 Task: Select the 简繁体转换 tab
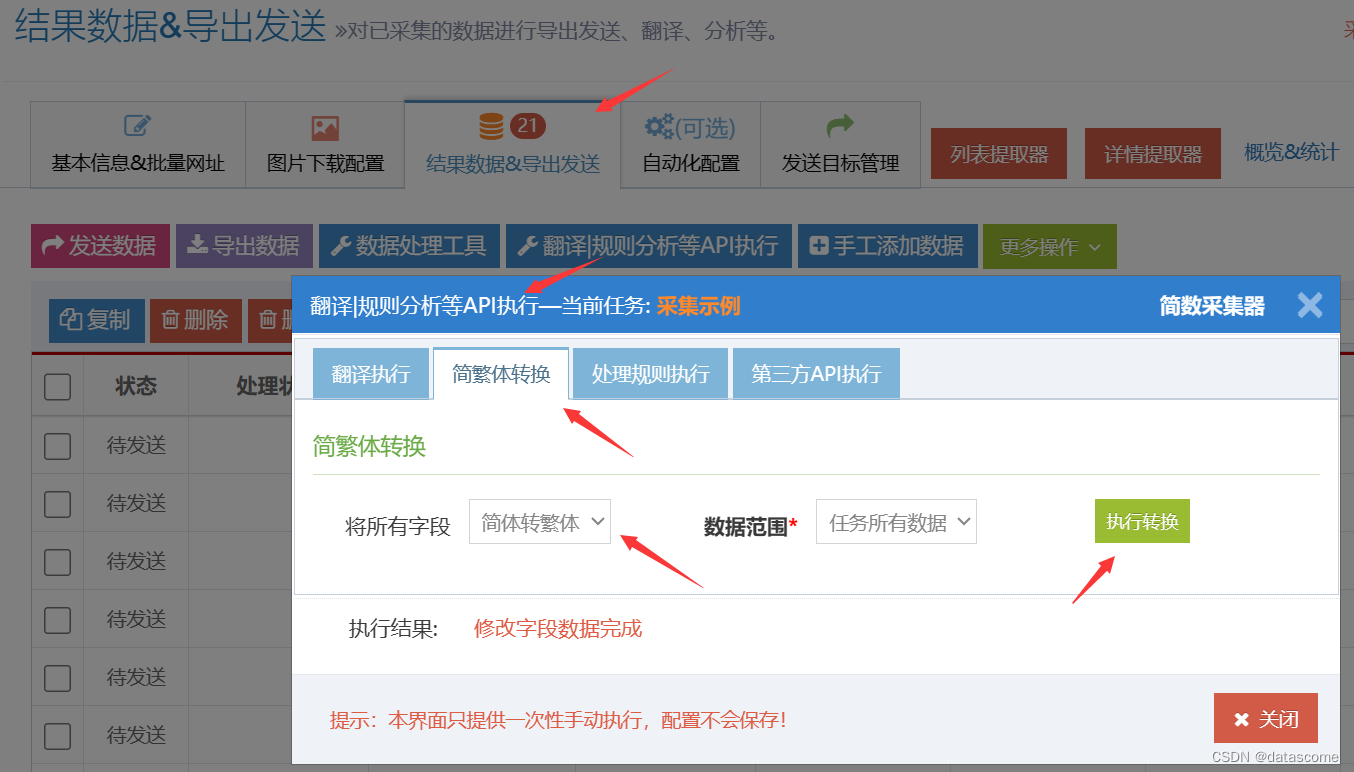[501, 374]
